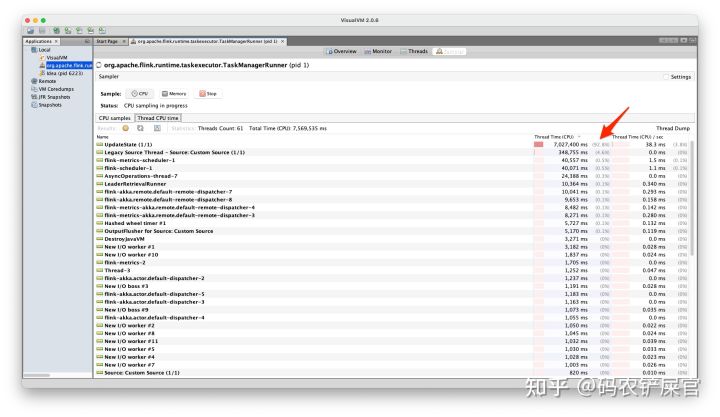Viewport: 720px width, 417px height.
Task: Click the red CPU time bar for UpdateState
Action: 538,144
